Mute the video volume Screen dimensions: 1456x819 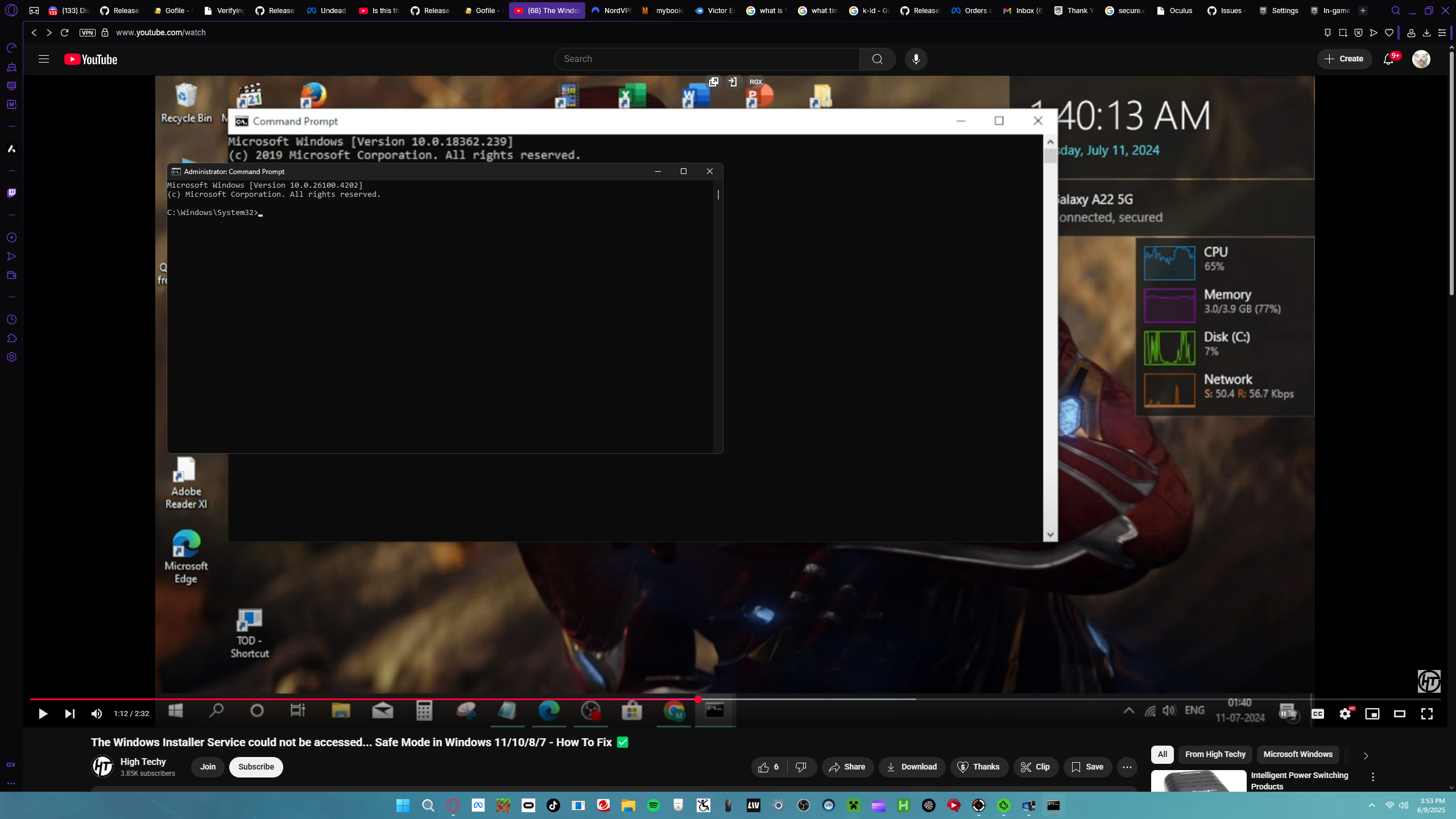point(97,714)
